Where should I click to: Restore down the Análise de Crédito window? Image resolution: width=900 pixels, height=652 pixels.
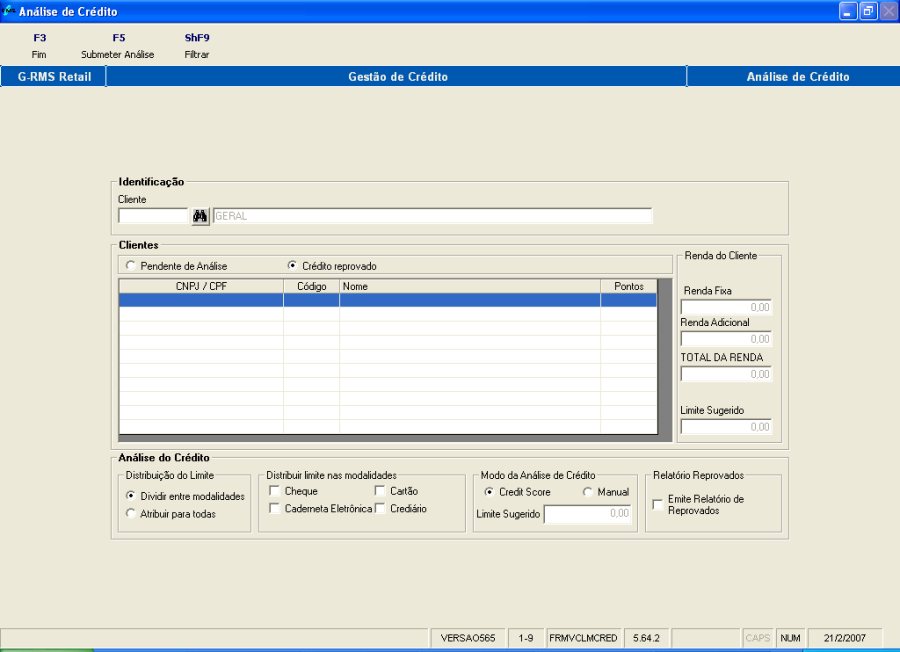[x=868, y=11]
